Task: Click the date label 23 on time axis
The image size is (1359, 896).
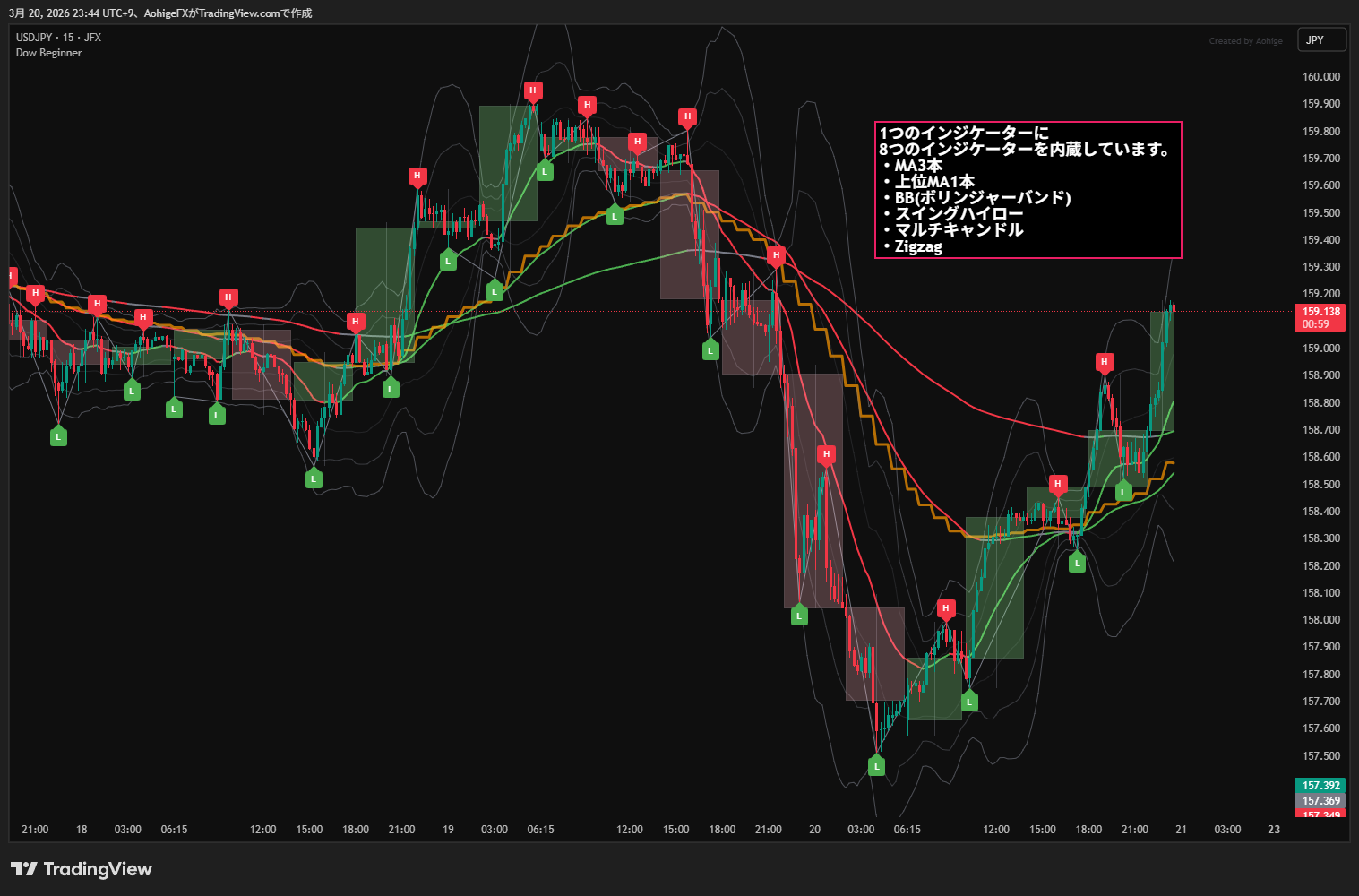Action: [x=1274, y=830]
